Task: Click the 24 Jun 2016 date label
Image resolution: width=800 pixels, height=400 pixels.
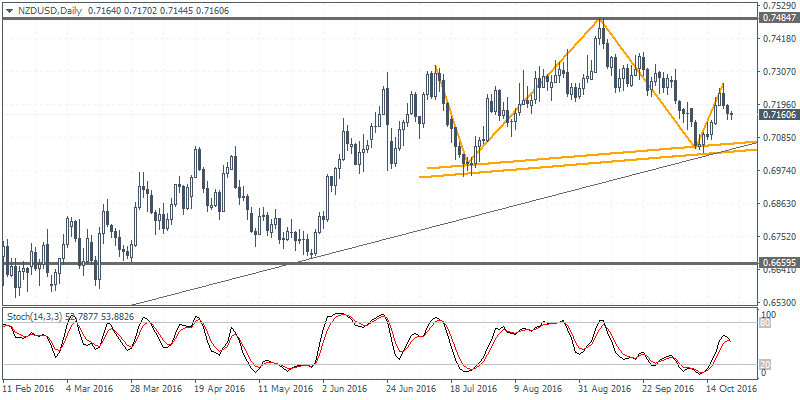Action: click(412, 388)
